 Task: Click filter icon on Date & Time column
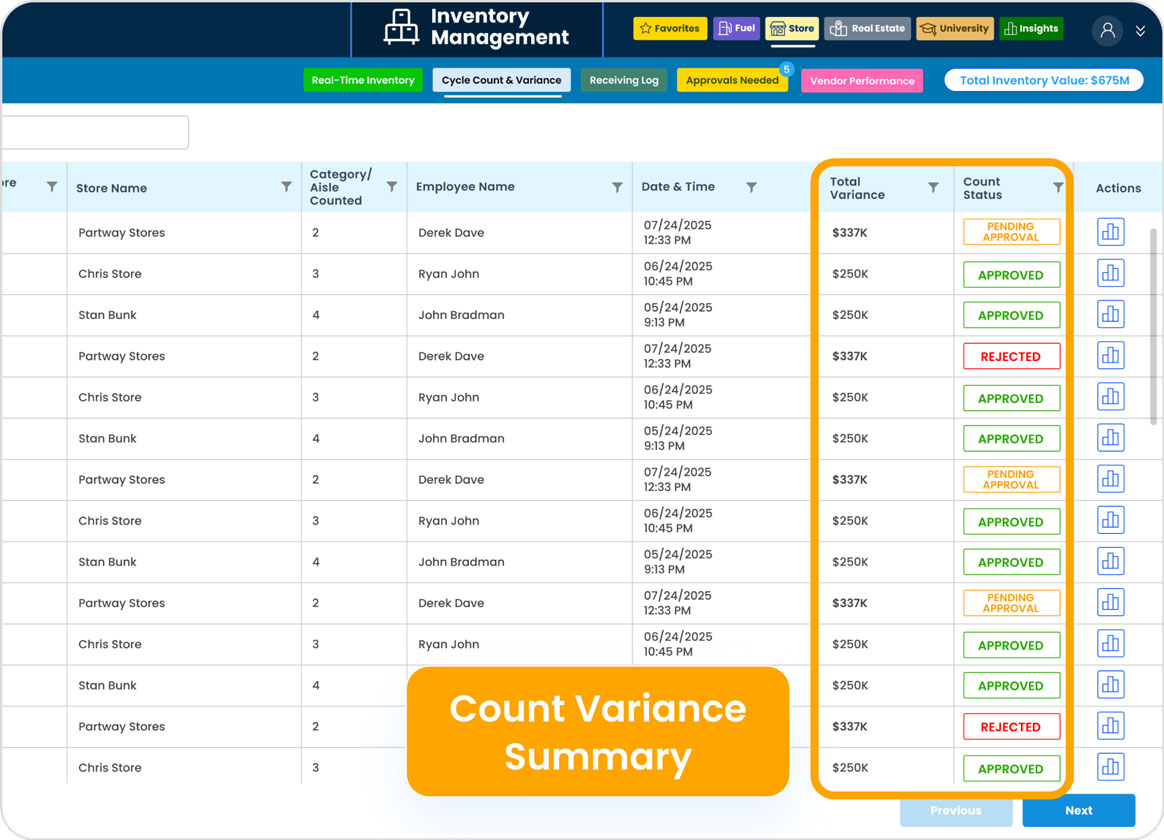751,187
